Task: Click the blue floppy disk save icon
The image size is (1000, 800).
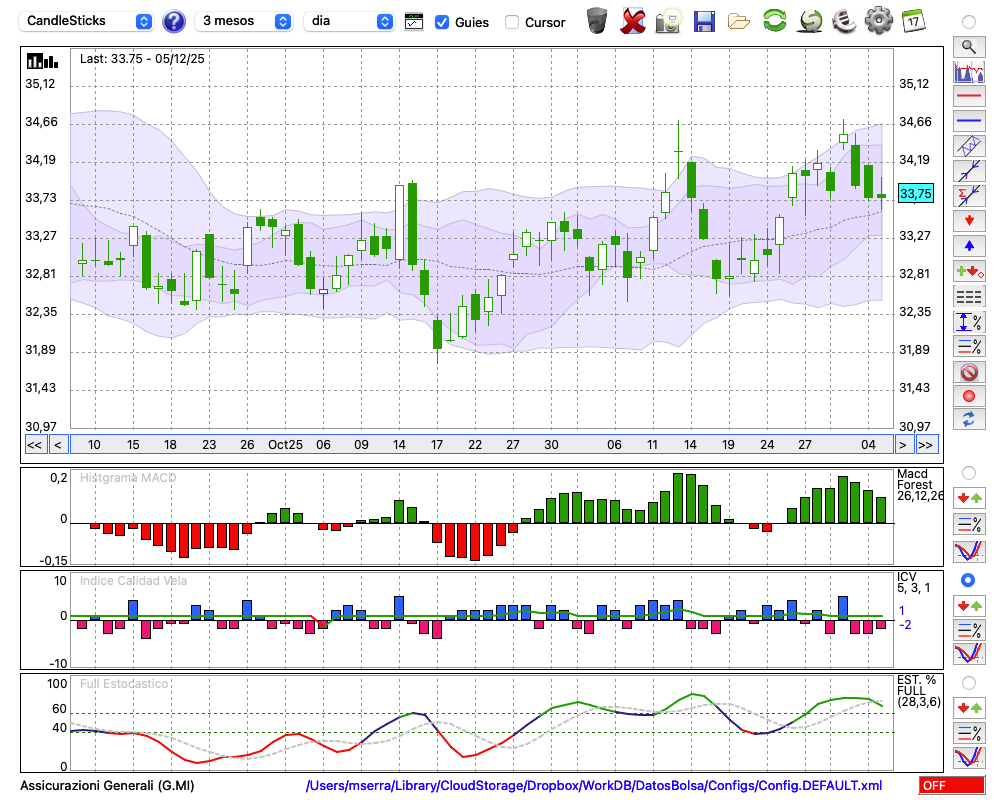Action: tap(704, 20)
